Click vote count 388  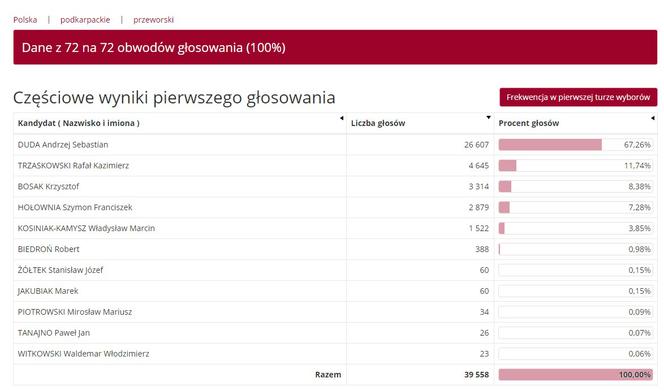pyautogui.click(x=482, y=249)
